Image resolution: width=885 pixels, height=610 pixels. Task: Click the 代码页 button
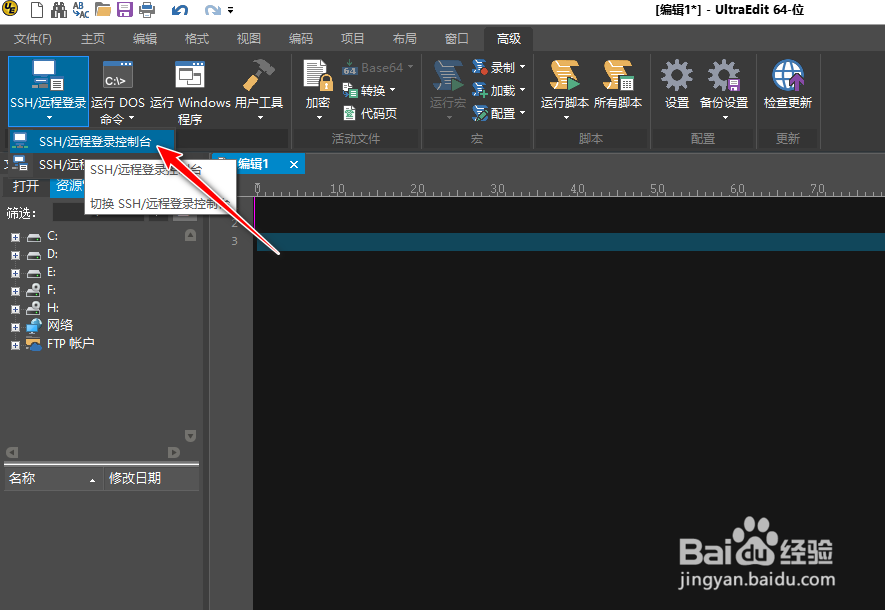click(x=370, y=113)
